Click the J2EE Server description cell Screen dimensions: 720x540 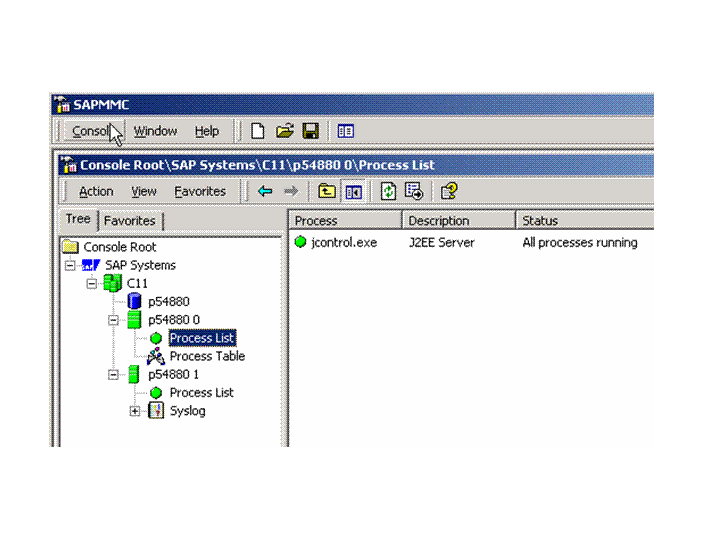click(442, 242)
